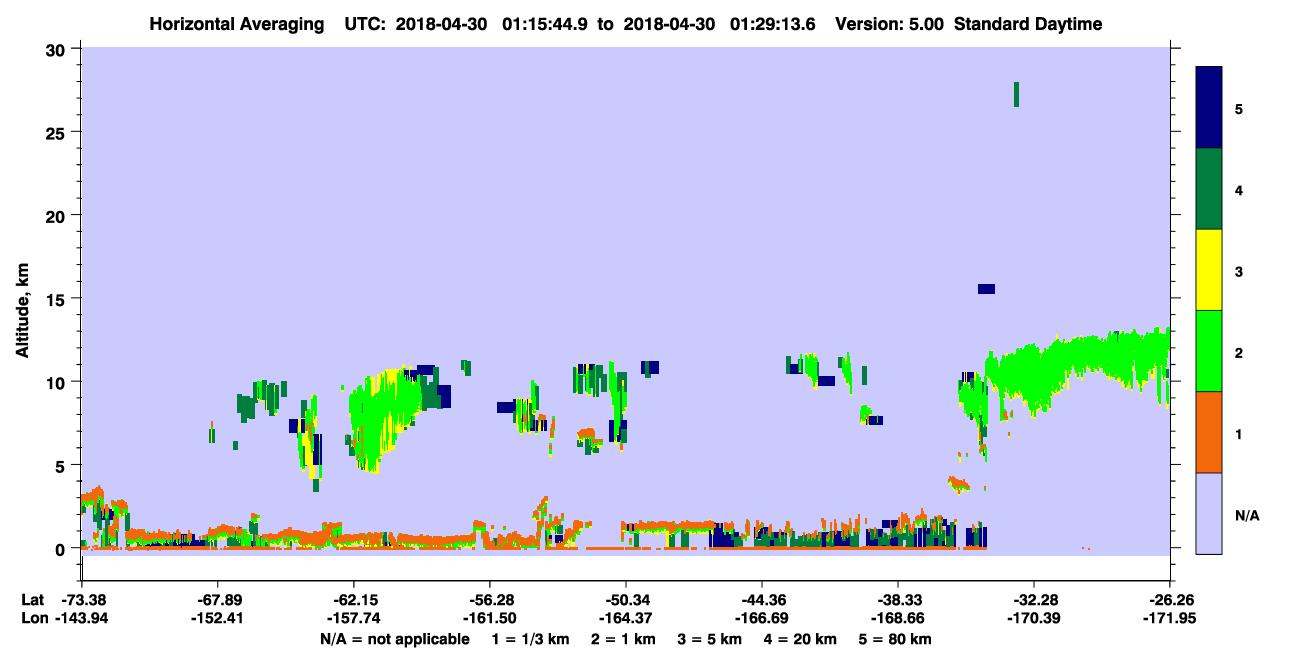1300x667 pixels.
Task: Click the 'Standard Daytime' label
Action: pyautogui.click(x=1028, y=24)
